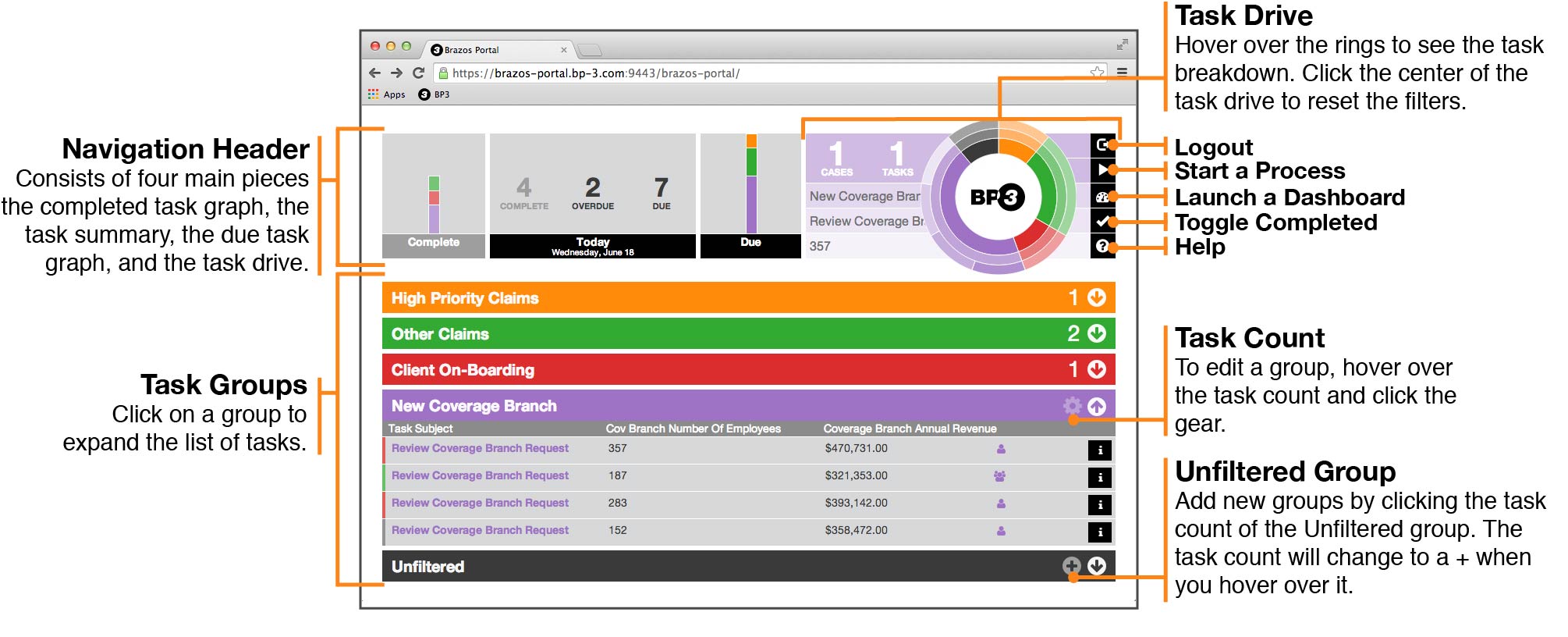Screen dimensions: 1568x637
Task: Open Help with the question mark icon
Action: (x=1102, y=246)
